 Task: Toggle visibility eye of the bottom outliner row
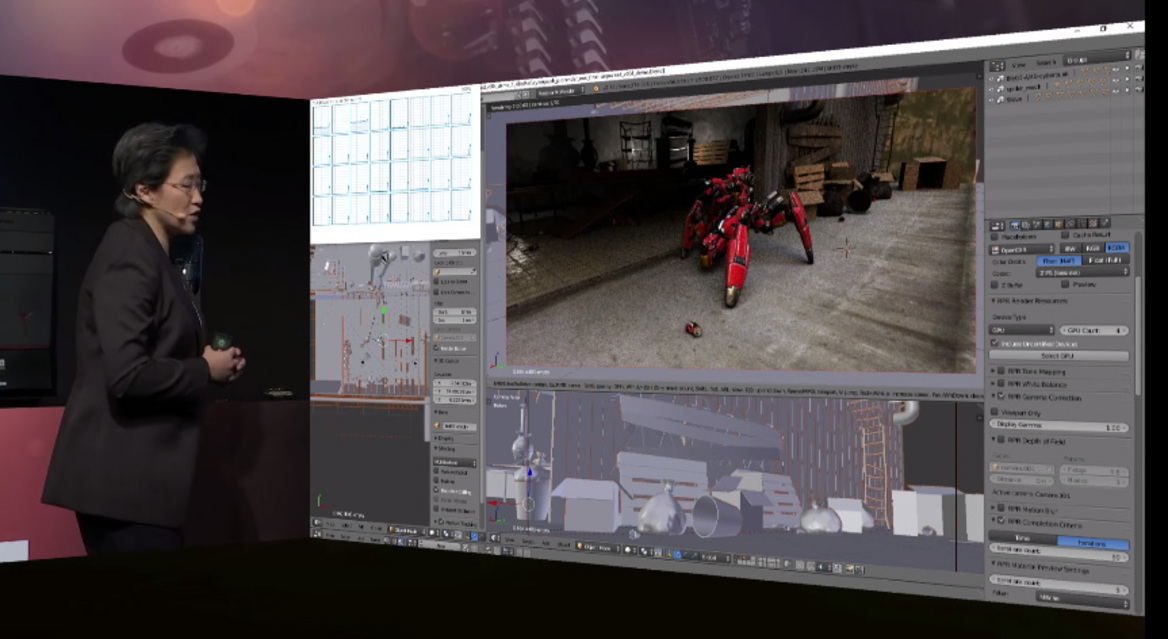(1116, 90)
